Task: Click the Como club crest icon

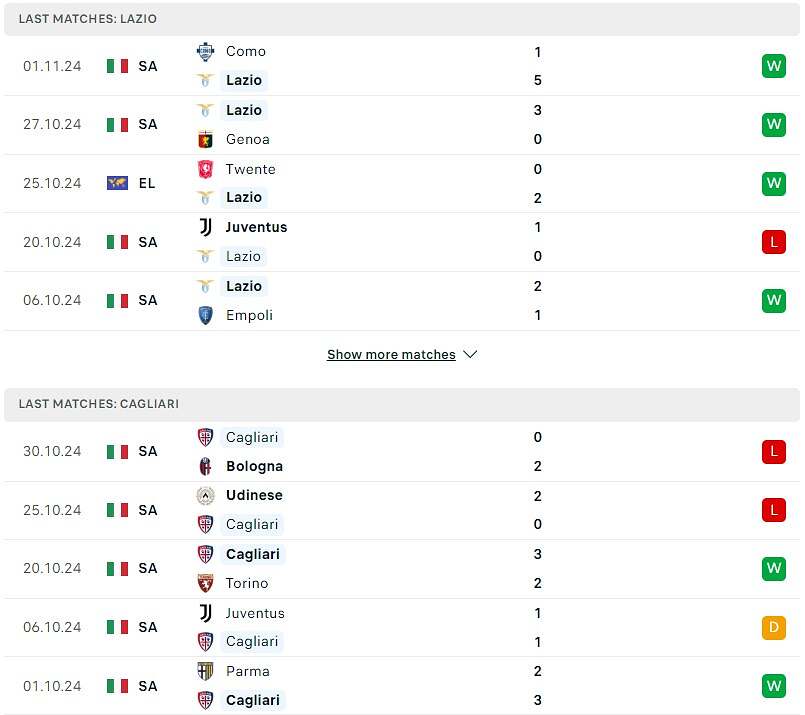Action: tap(205, 51)
